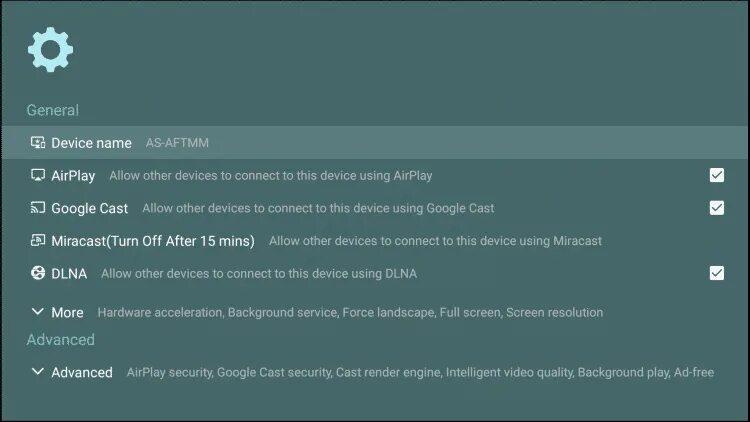This screenshot has height=422, width=750.
Task: Expand the Advanced chevron arrow
Action: [x=38, y=372]
